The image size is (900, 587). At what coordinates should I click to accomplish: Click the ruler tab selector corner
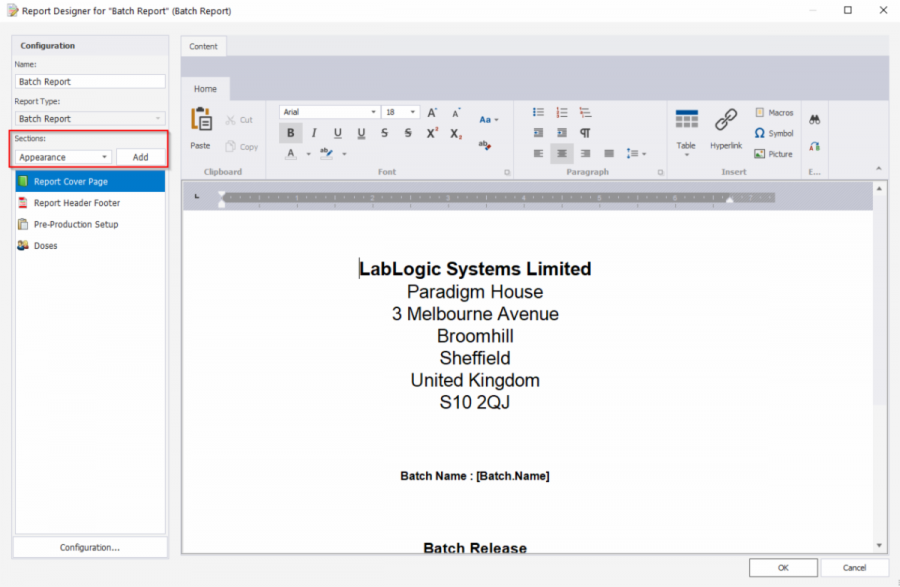[197, 197]
